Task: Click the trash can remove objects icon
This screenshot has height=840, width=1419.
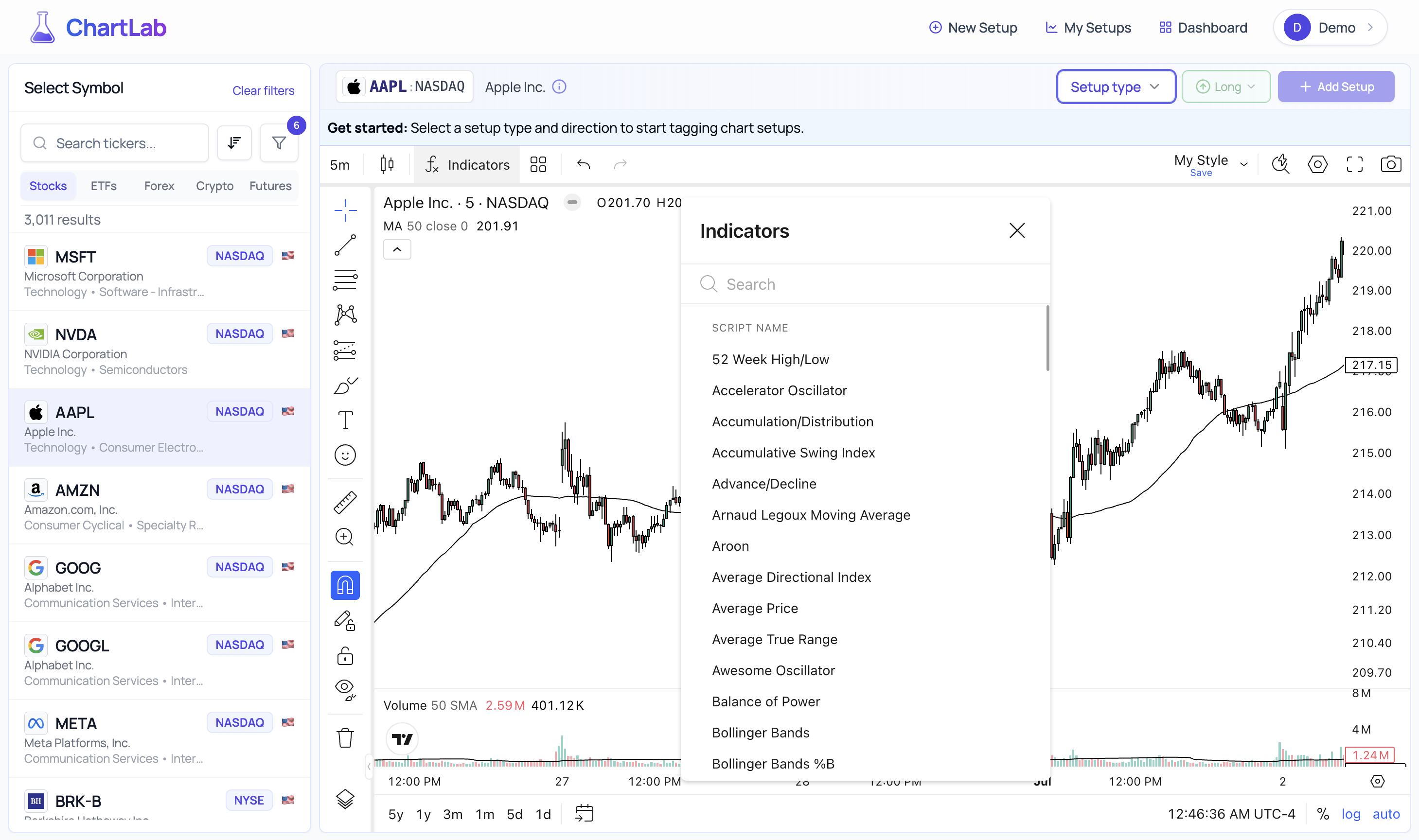Action: point(345,738)
